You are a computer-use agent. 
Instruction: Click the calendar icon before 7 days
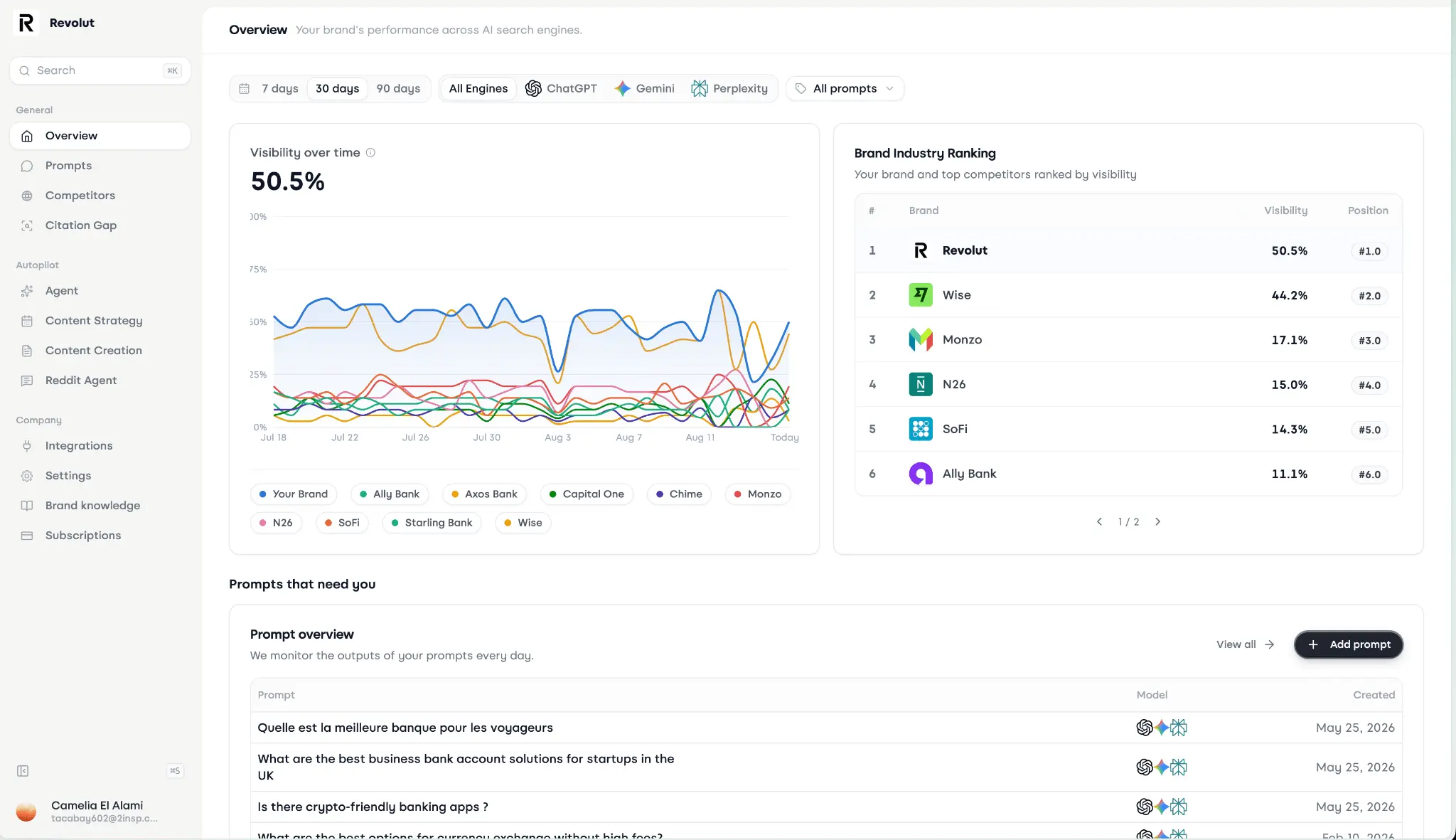pyautogui.click(x=245, y=89)
